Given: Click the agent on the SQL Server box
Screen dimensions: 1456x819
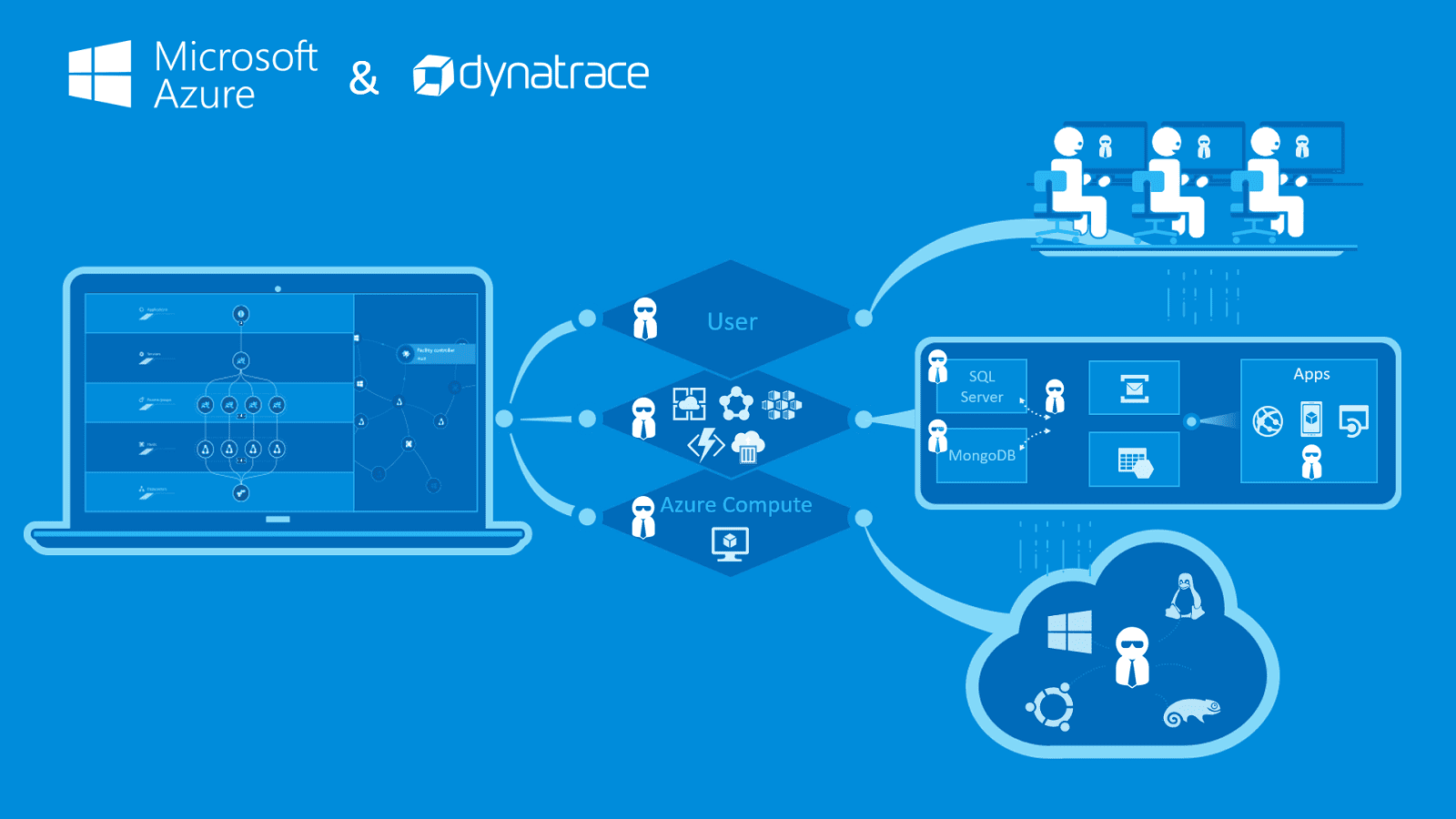Looking at the screenshot, I should coord(938,367).
